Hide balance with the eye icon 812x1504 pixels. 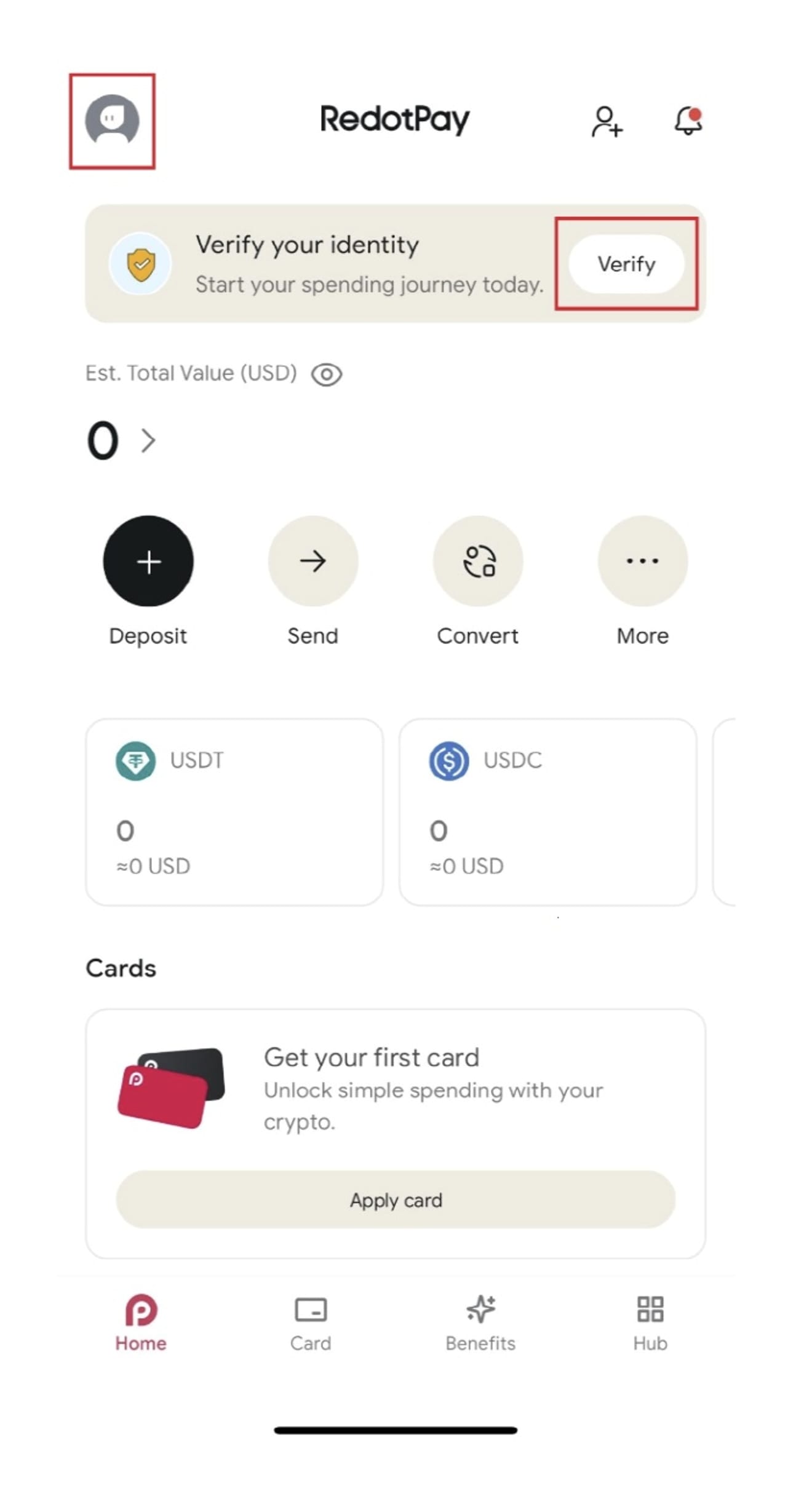(x=326, y=374)
